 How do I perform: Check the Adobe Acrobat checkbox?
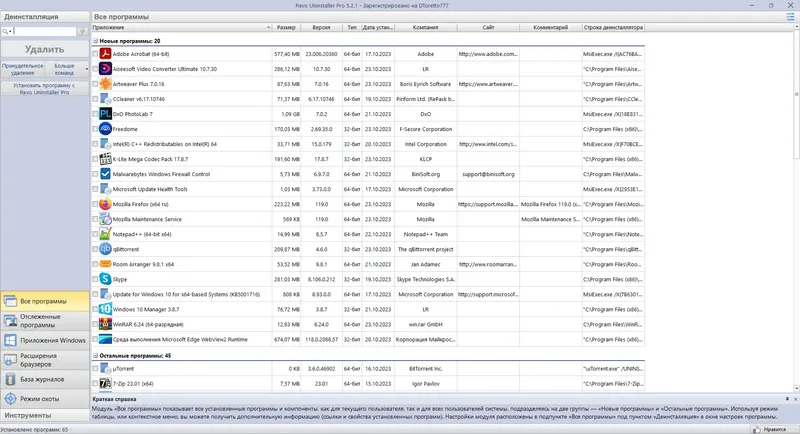(95, 54)
